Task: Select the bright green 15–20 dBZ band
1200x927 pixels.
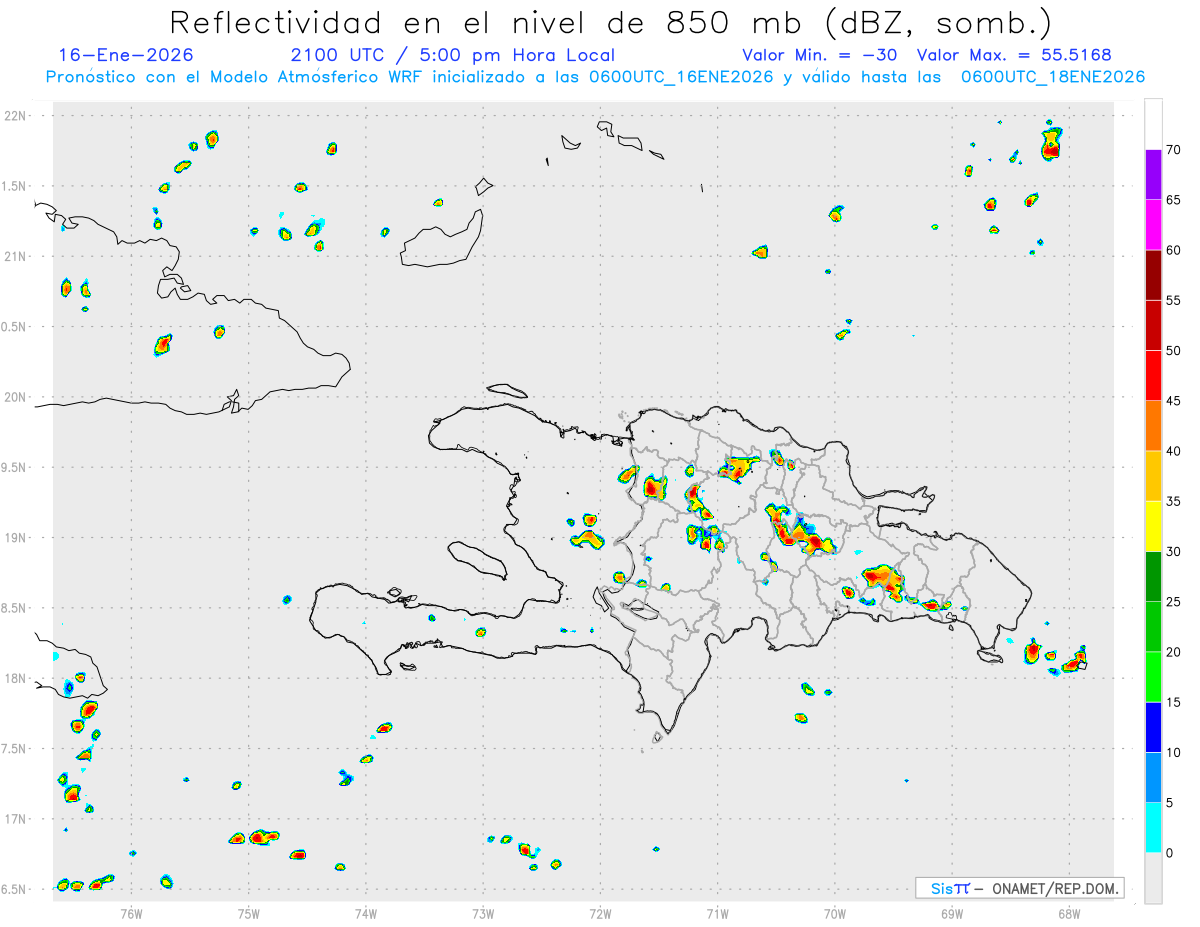Action: click(1153, 677)
